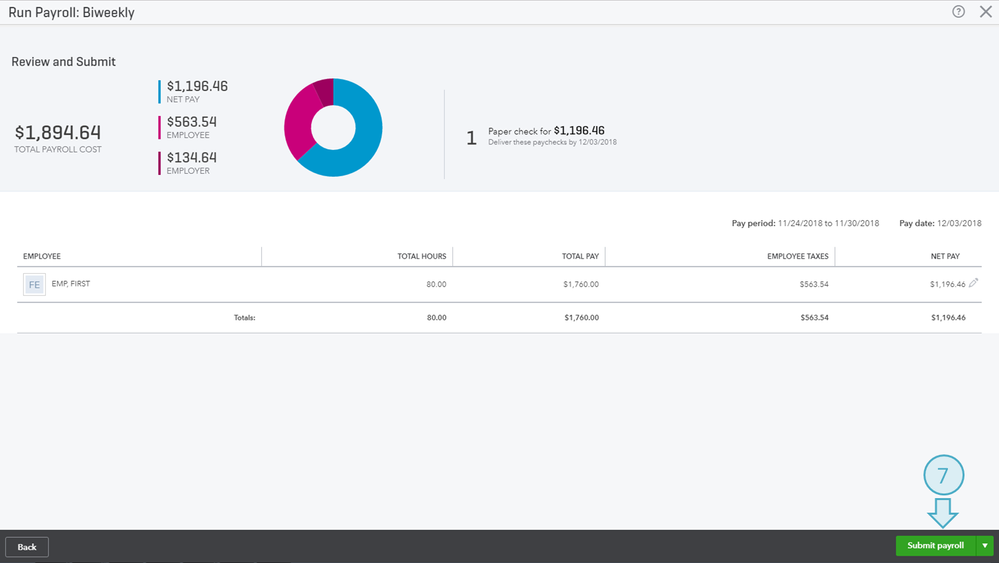
Task: Click the Deliver these paychecks by 12/03/2018 note
Action: pos(552,142)
